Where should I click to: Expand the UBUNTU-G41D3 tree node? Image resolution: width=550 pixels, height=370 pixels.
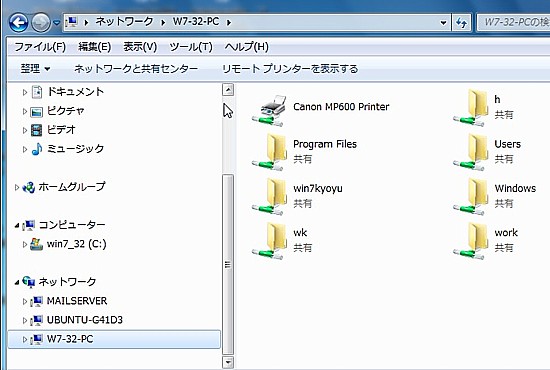point(25,320)
